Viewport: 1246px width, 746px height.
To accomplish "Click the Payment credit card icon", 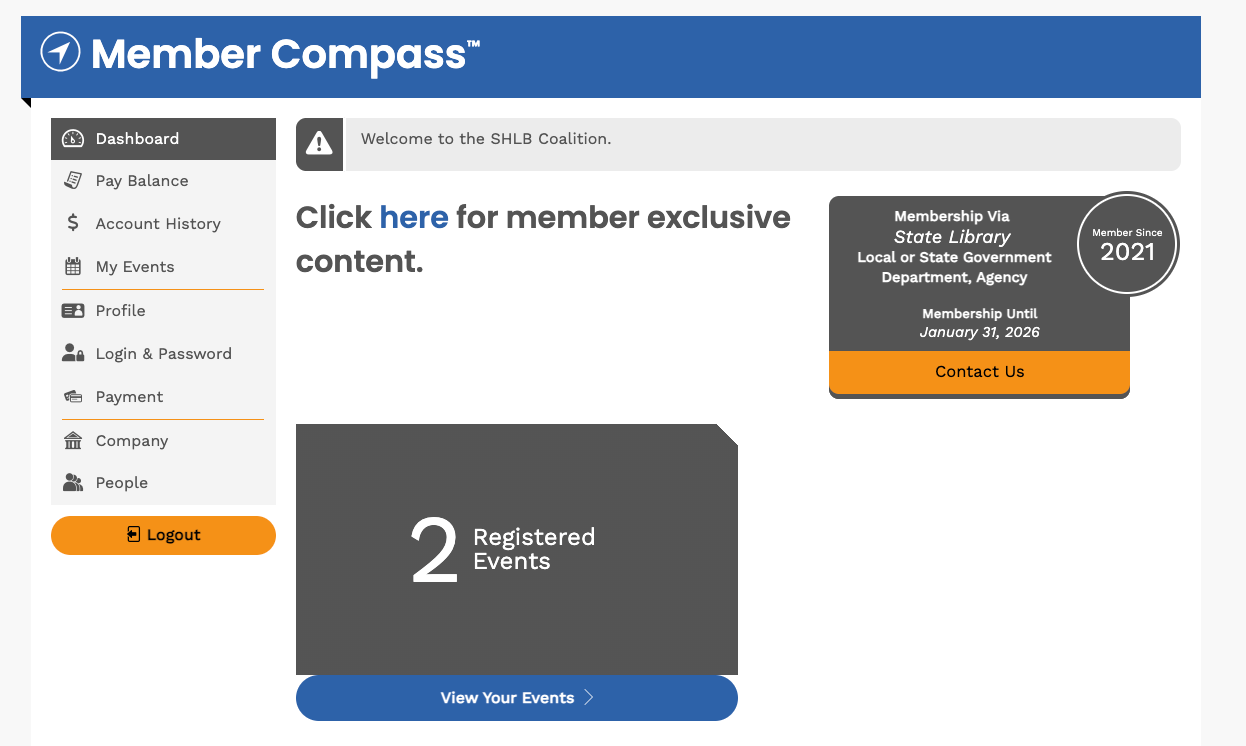I will coord(73,397).
